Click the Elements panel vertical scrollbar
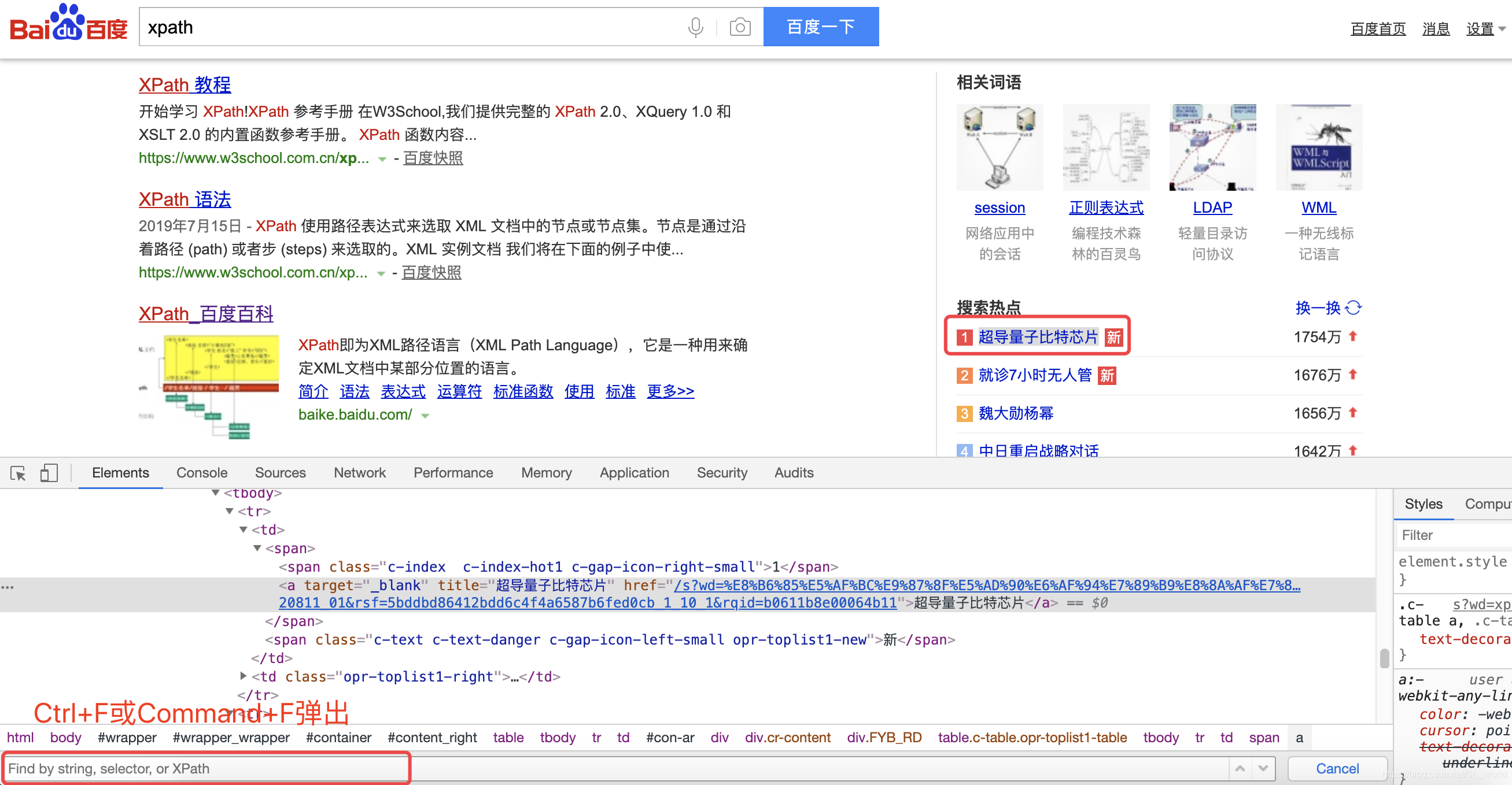This screenshot has width=1512, height=785. (1384, 658)
